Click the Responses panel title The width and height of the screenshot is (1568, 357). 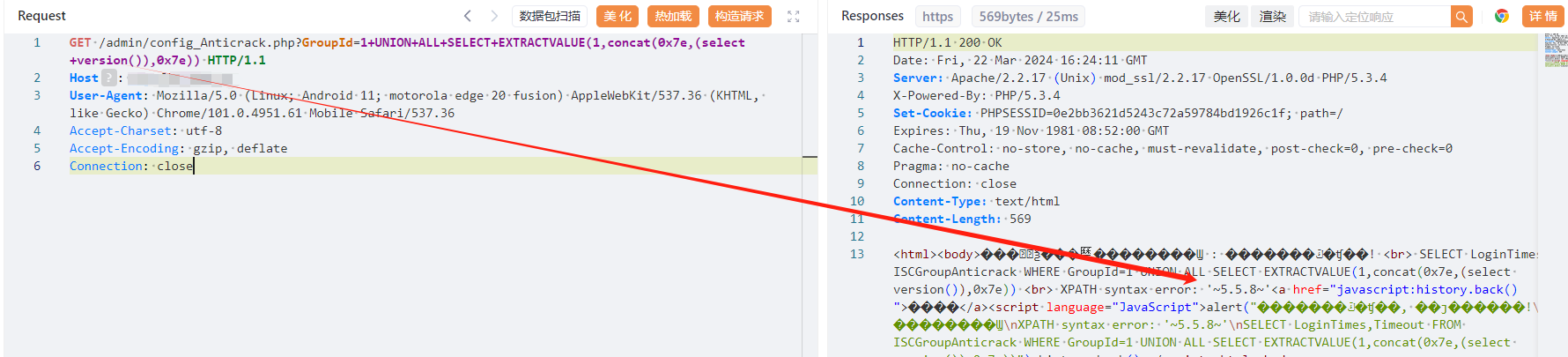(x=872, y=16)
